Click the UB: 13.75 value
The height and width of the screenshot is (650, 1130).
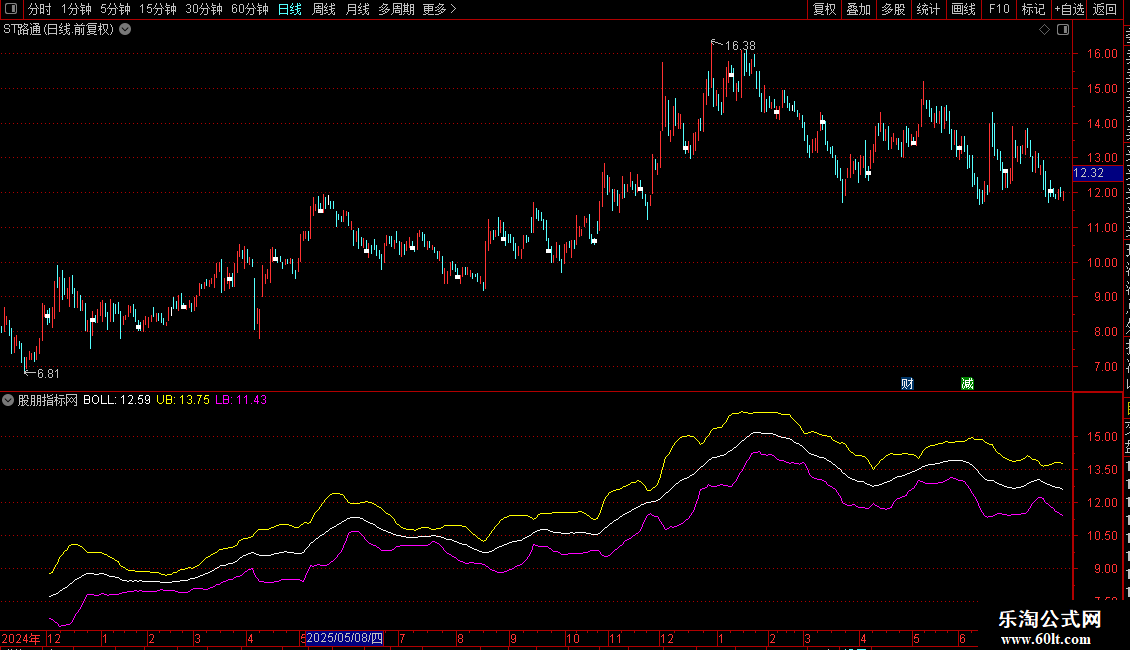coord(183,400)
